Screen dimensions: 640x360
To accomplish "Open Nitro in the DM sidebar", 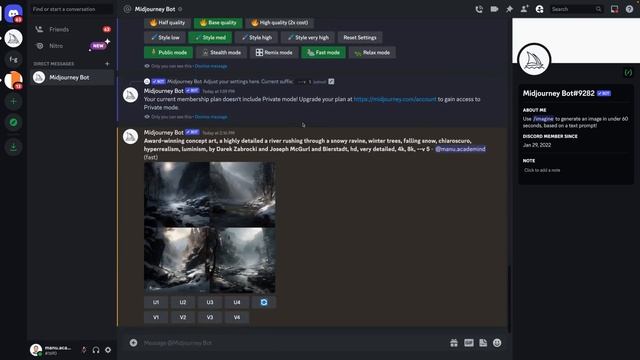I will click(x=72, y=46).
